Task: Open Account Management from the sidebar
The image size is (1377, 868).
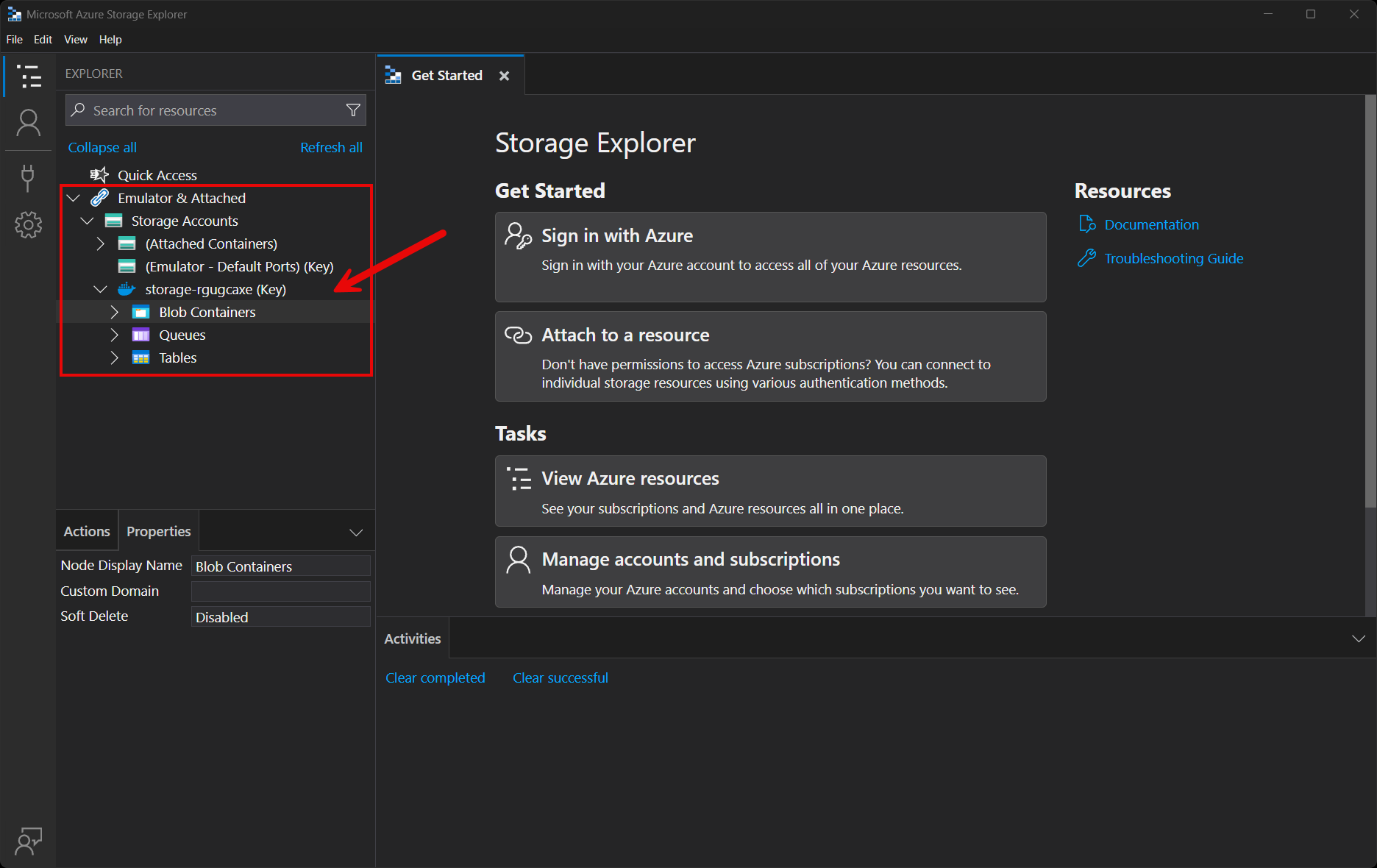Action: click(x=29, y=123)
